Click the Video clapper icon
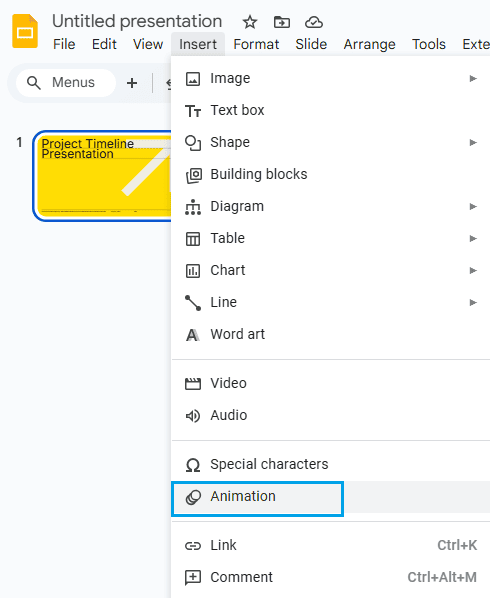 [193, 384]
